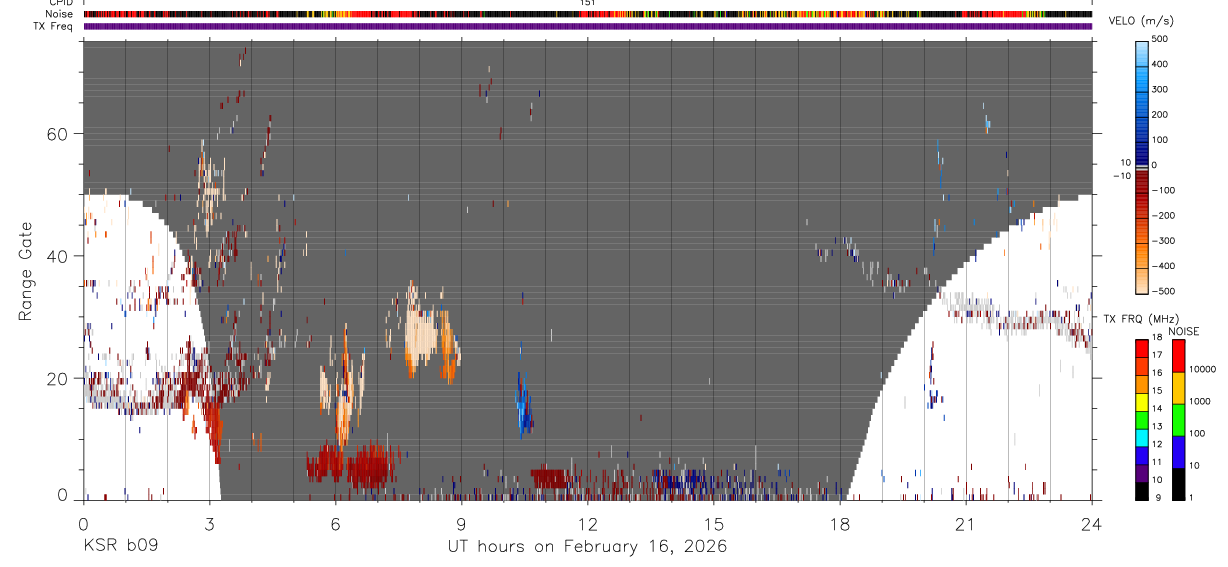The image size is (1228, 567).
Task: Click the pale orange bottom of the velocity scale
Action: pyautogui.click(x=1142, y=279)
